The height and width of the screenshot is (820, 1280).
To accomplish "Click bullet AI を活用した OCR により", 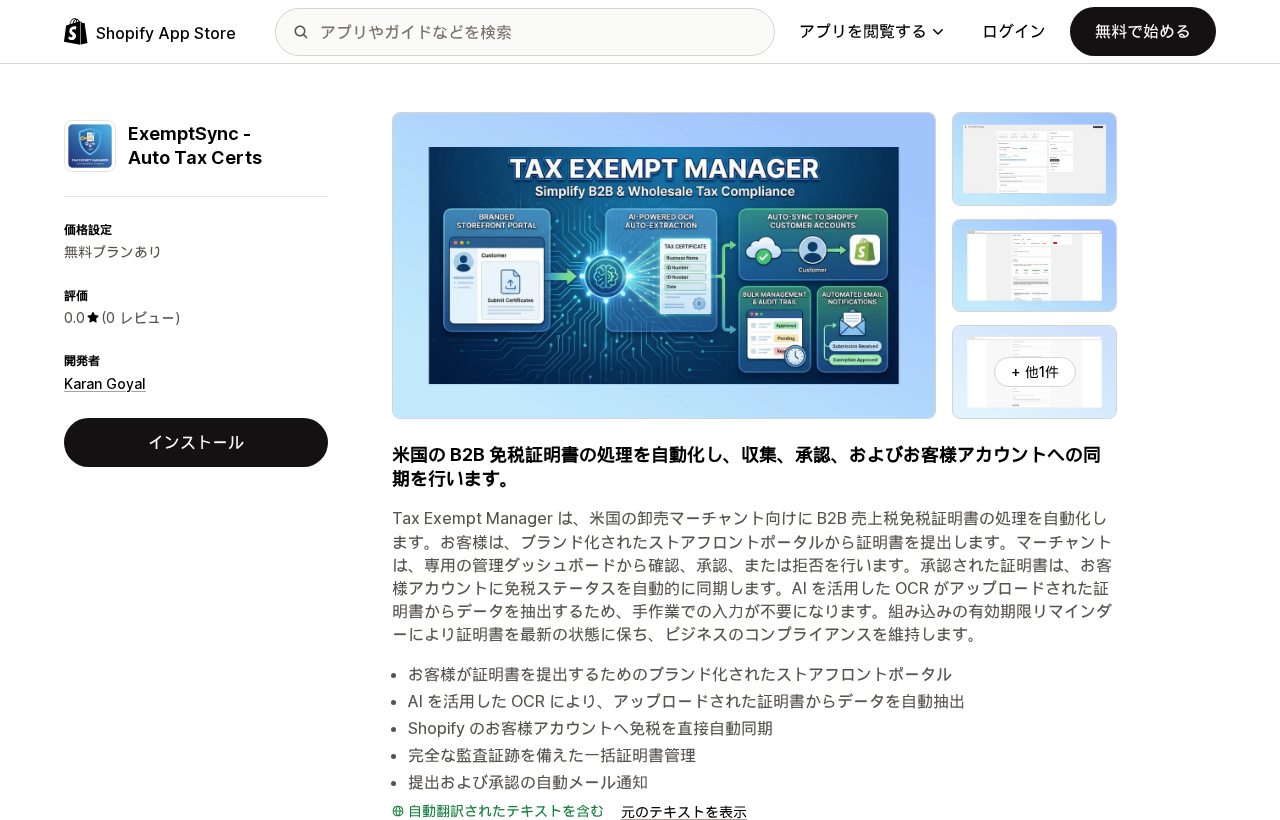I will click(686, 701).
